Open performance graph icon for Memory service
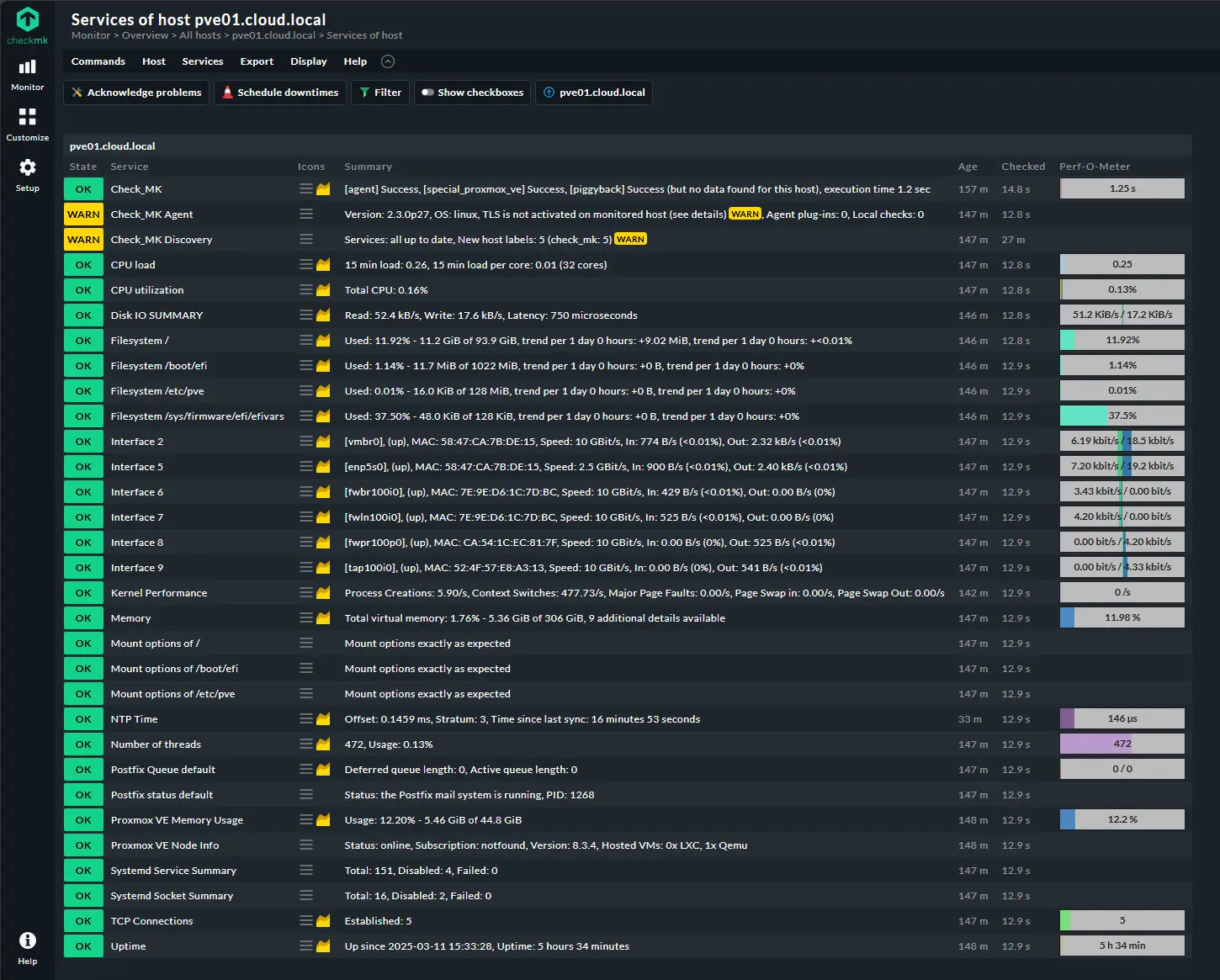This screenshot has height=980, width=1220. click(323, 618)
